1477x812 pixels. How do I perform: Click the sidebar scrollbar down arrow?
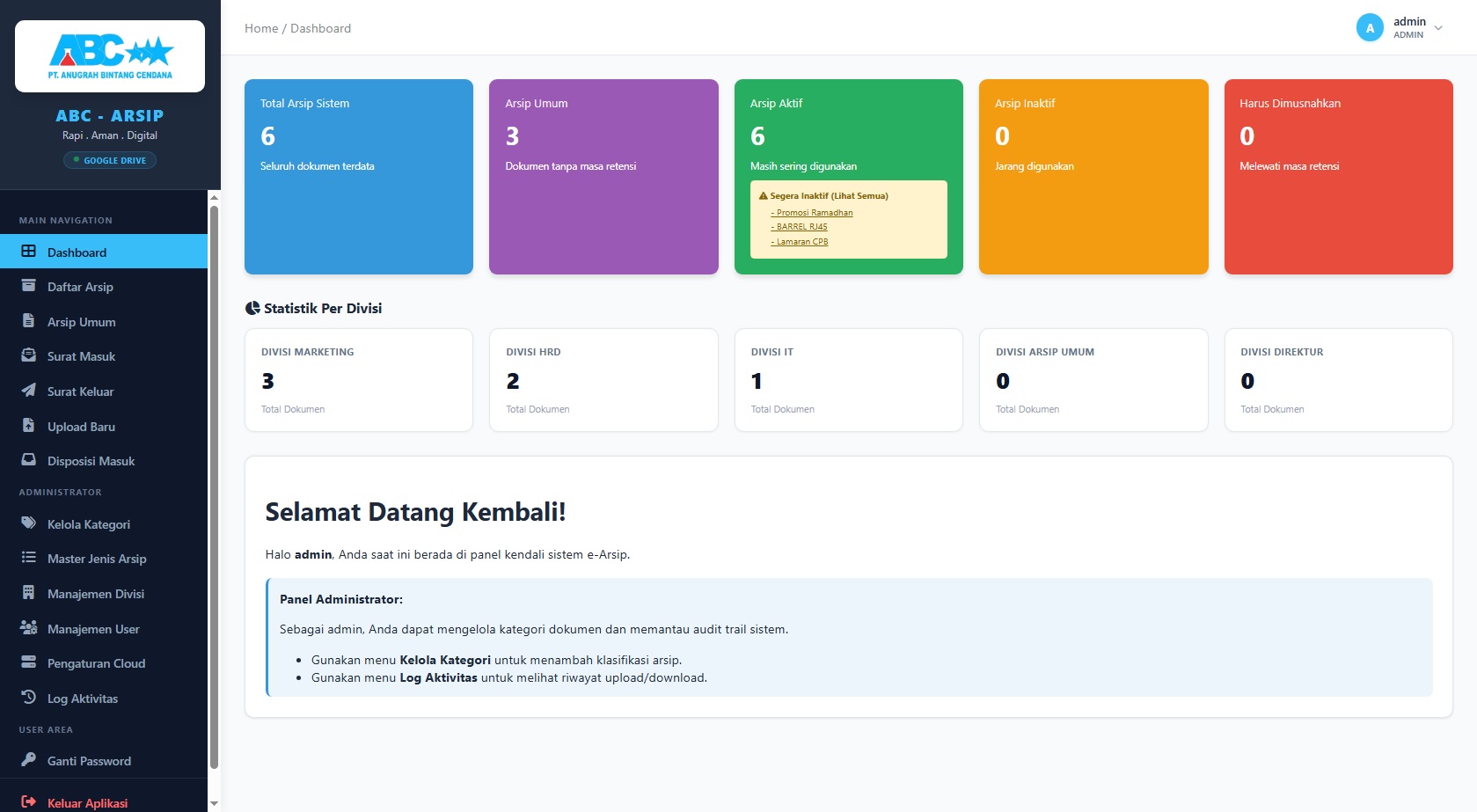tap(214, 803)
